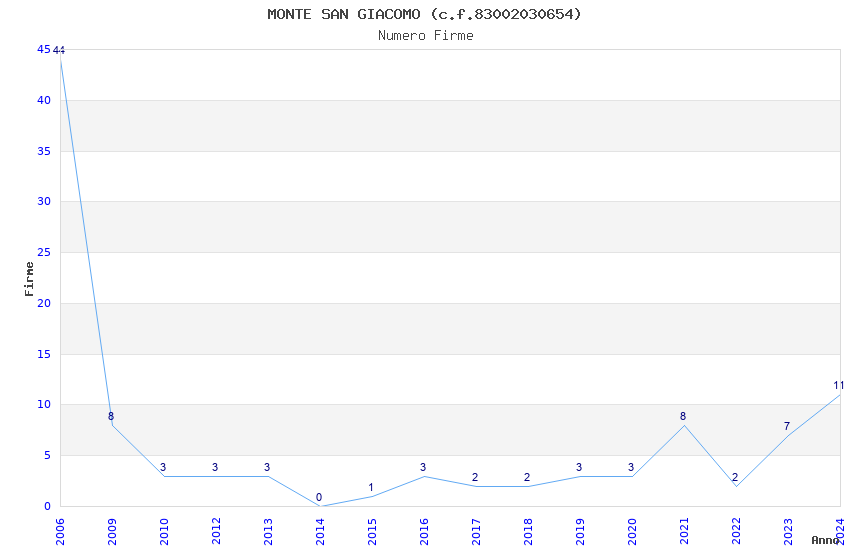Pick the data value 8 above 2021
850x550 pixels.
tap(684, 417)
